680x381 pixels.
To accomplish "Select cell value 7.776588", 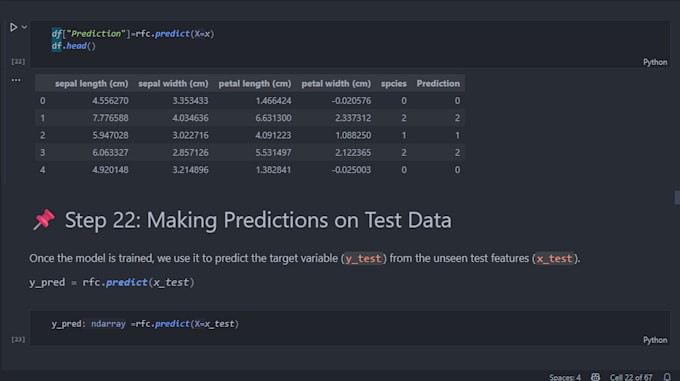I will [x=110, y=118].
